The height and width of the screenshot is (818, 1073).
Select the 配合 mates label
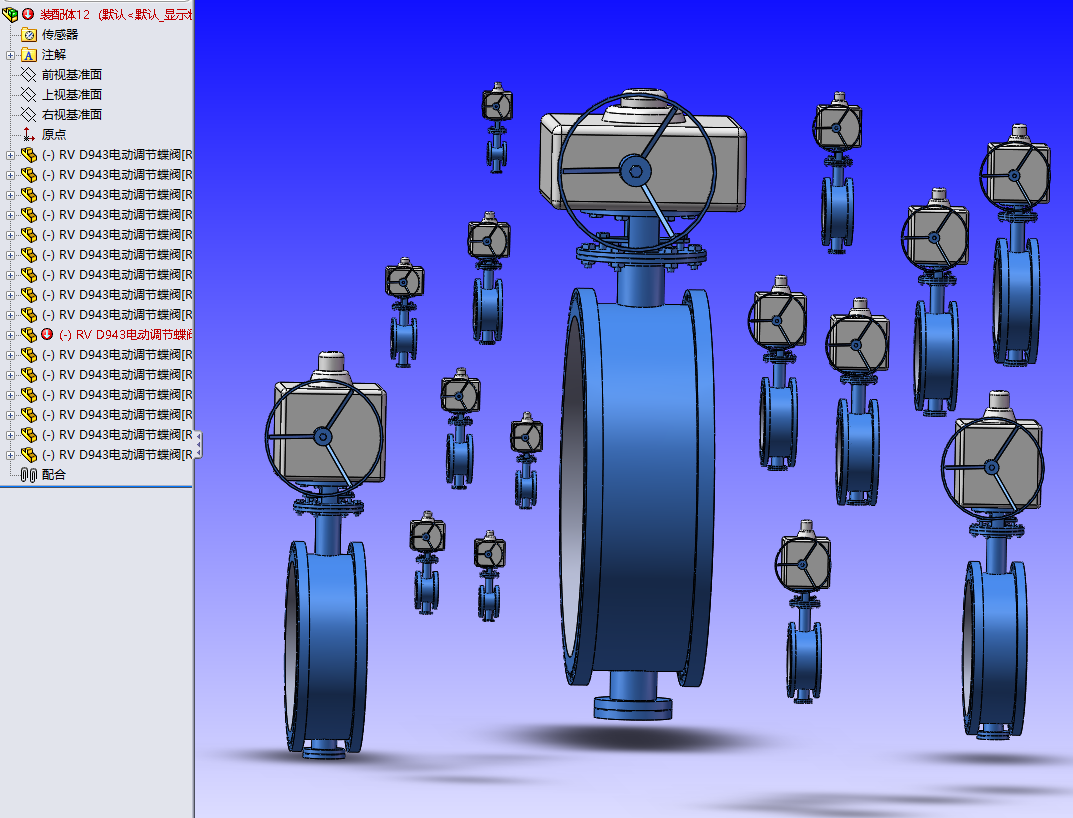click(54, 474)
